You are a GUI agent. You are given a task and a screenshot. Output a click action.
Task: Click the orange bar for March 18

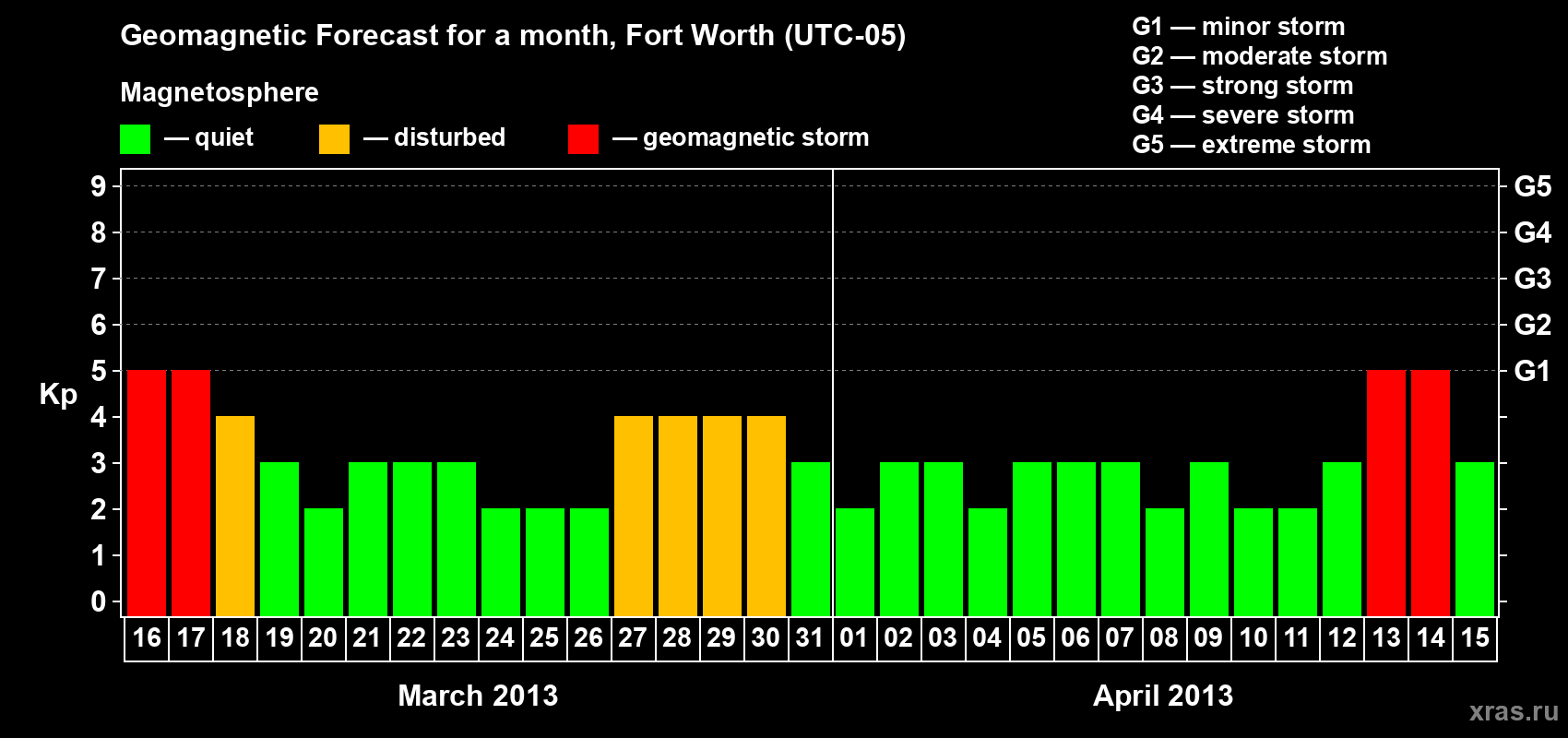[235, 516]
